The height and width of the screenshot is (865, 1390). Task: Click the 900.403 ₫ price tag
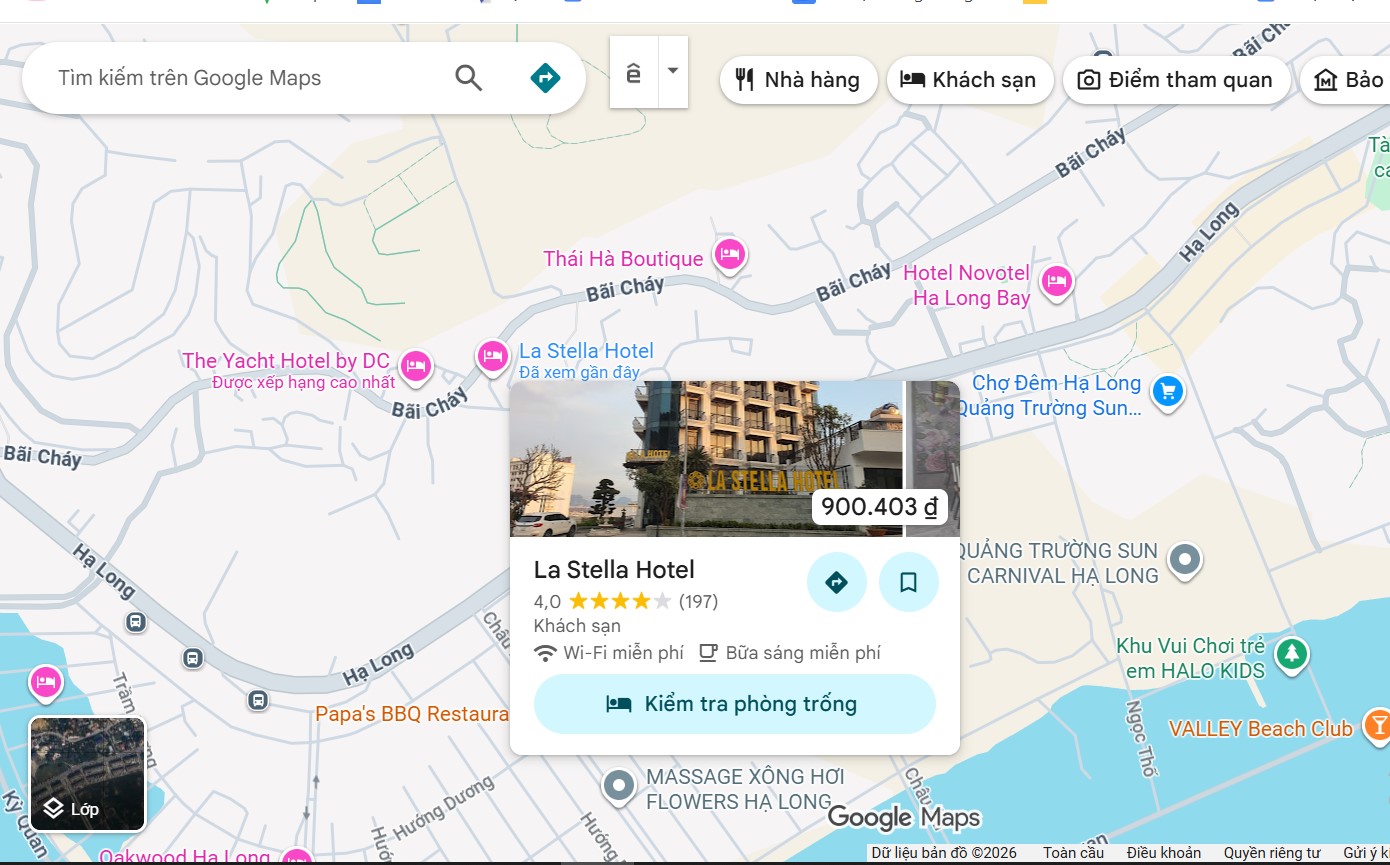[880, 507]
